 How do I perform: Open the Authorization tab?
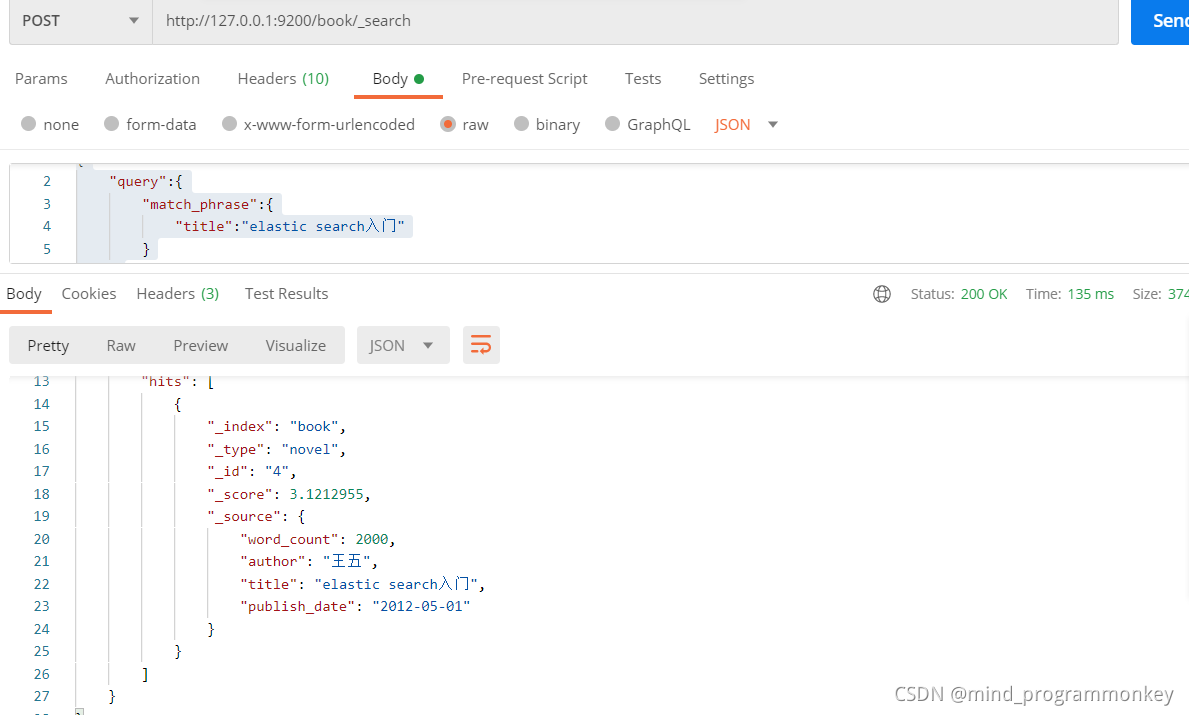152,79
